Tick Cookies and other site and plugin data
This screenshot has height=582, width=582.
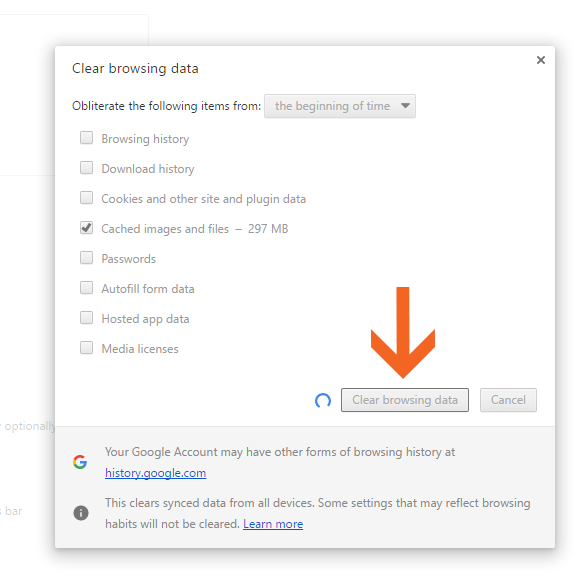pos(86,198)
